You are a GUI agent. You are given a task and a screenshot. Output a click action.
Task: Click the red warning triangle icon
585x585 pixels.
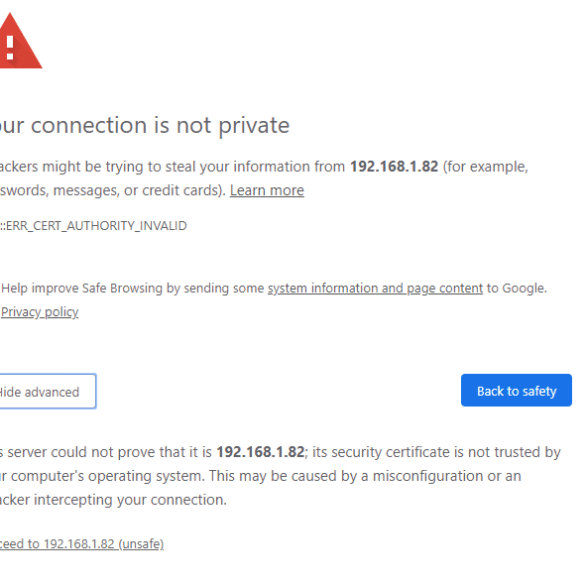(x=19, y=41)
